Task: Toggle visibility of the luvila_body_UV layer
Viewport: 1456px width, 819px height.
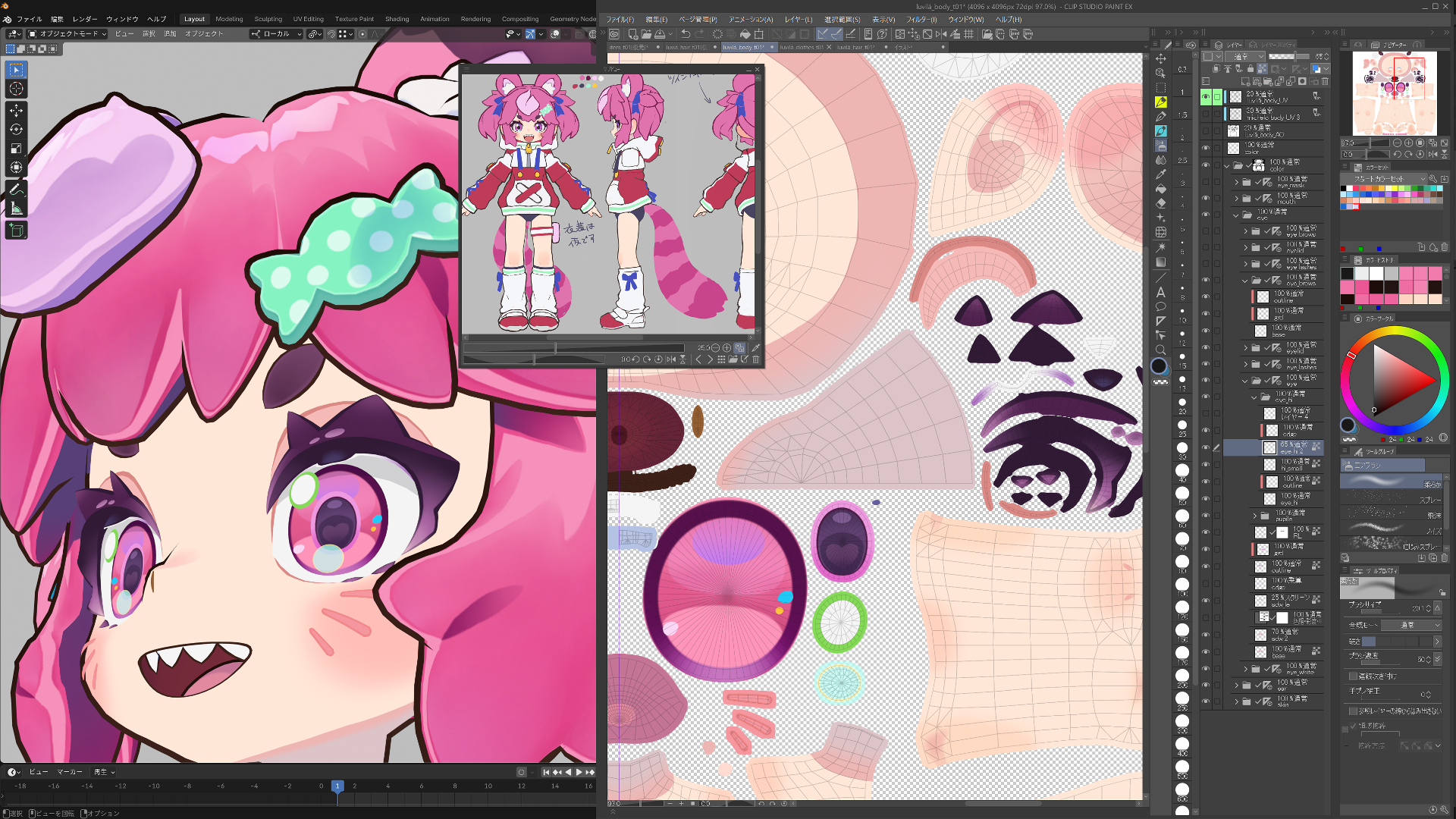Action: click(x=1206, y=97)
